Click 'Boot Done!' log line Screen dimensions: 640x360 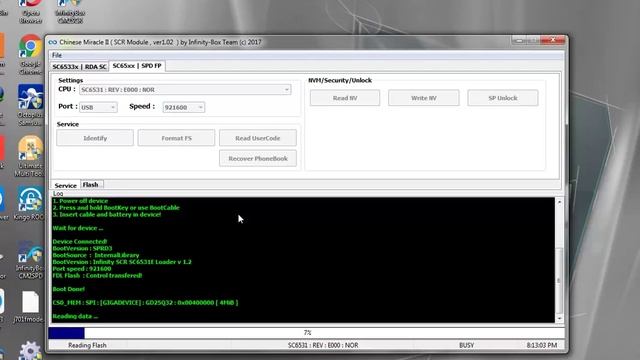pos(69,289)
